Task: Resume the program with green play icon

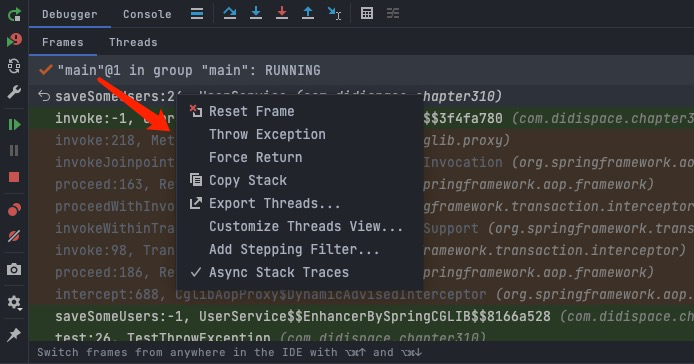Action: tap(14, 124)
